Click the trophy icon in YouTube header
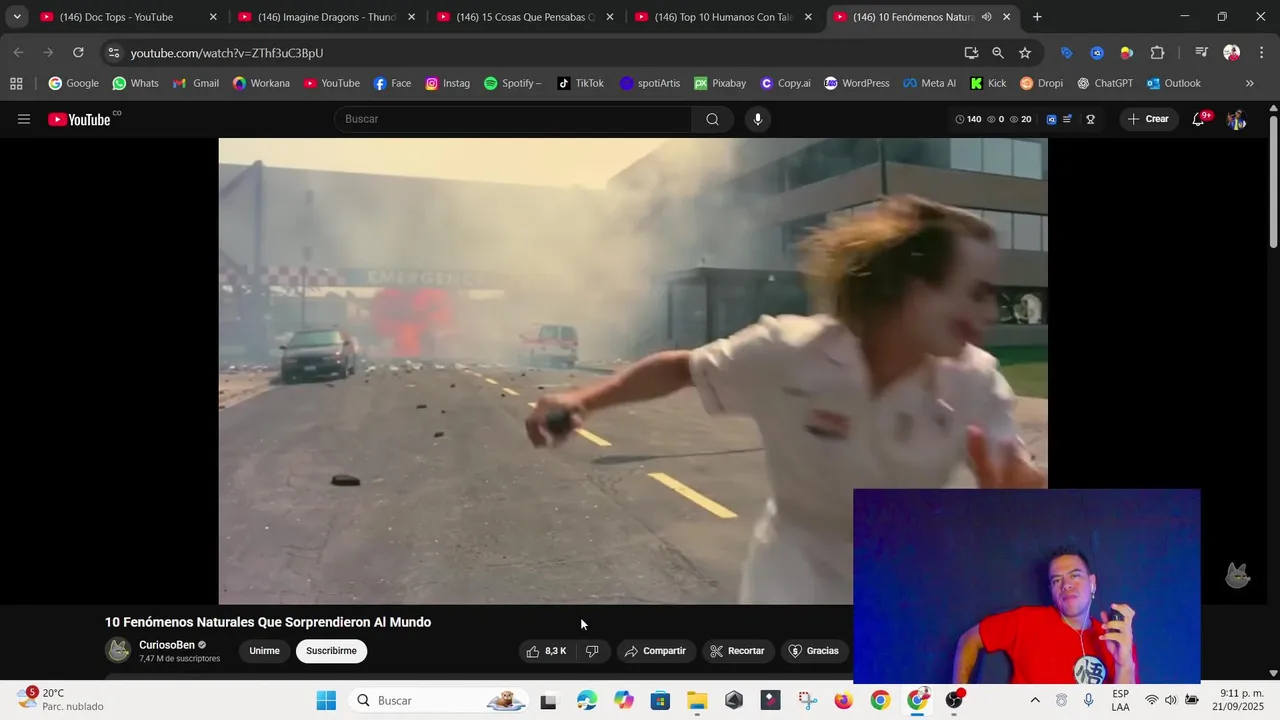 tap(1090, 119)
